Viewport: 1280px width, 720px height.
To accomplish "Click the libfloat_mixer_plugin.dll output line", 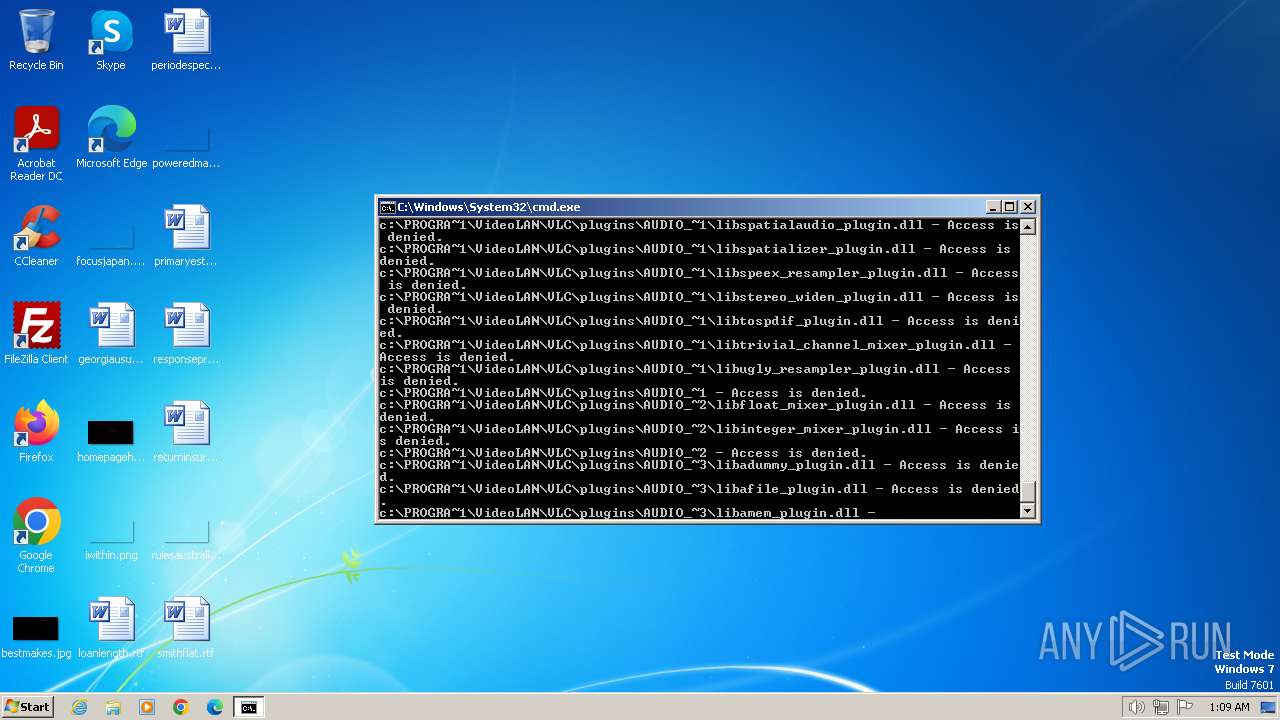I will click(x=695, y=411).
